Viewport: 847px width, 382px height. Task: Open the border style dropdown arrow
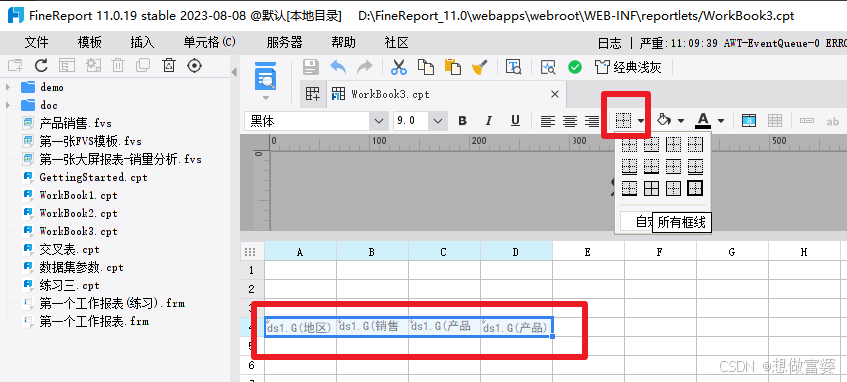tap(641, 121)
